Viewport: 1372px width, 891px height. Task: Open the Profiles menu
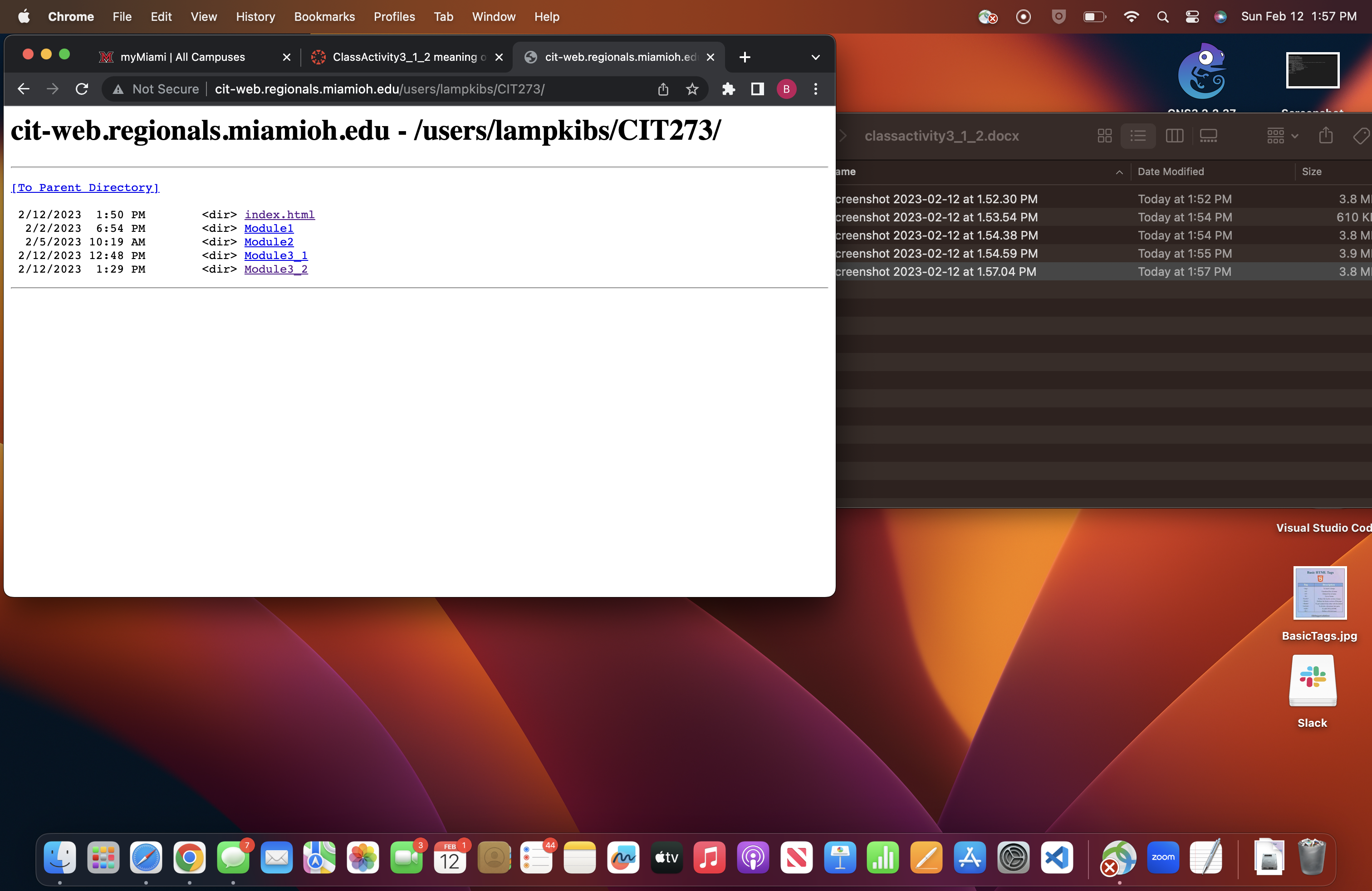click(x=394, y=17)
